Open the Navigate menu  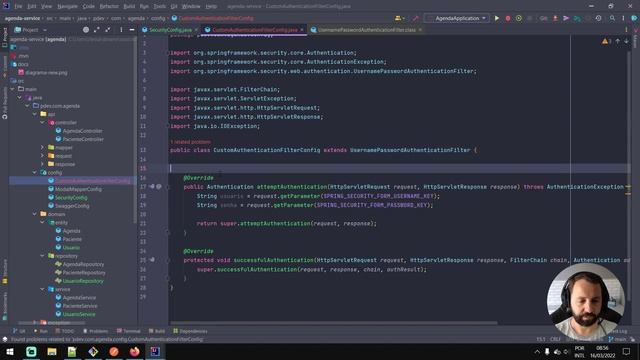point(67,7)
